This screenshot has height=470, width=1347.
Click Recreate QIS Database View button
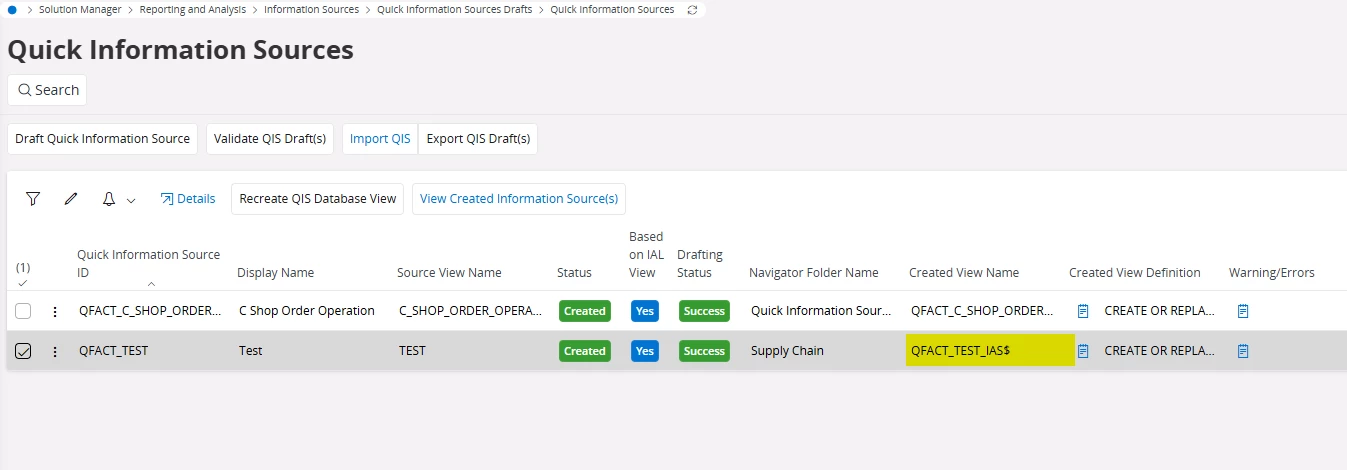318,199
